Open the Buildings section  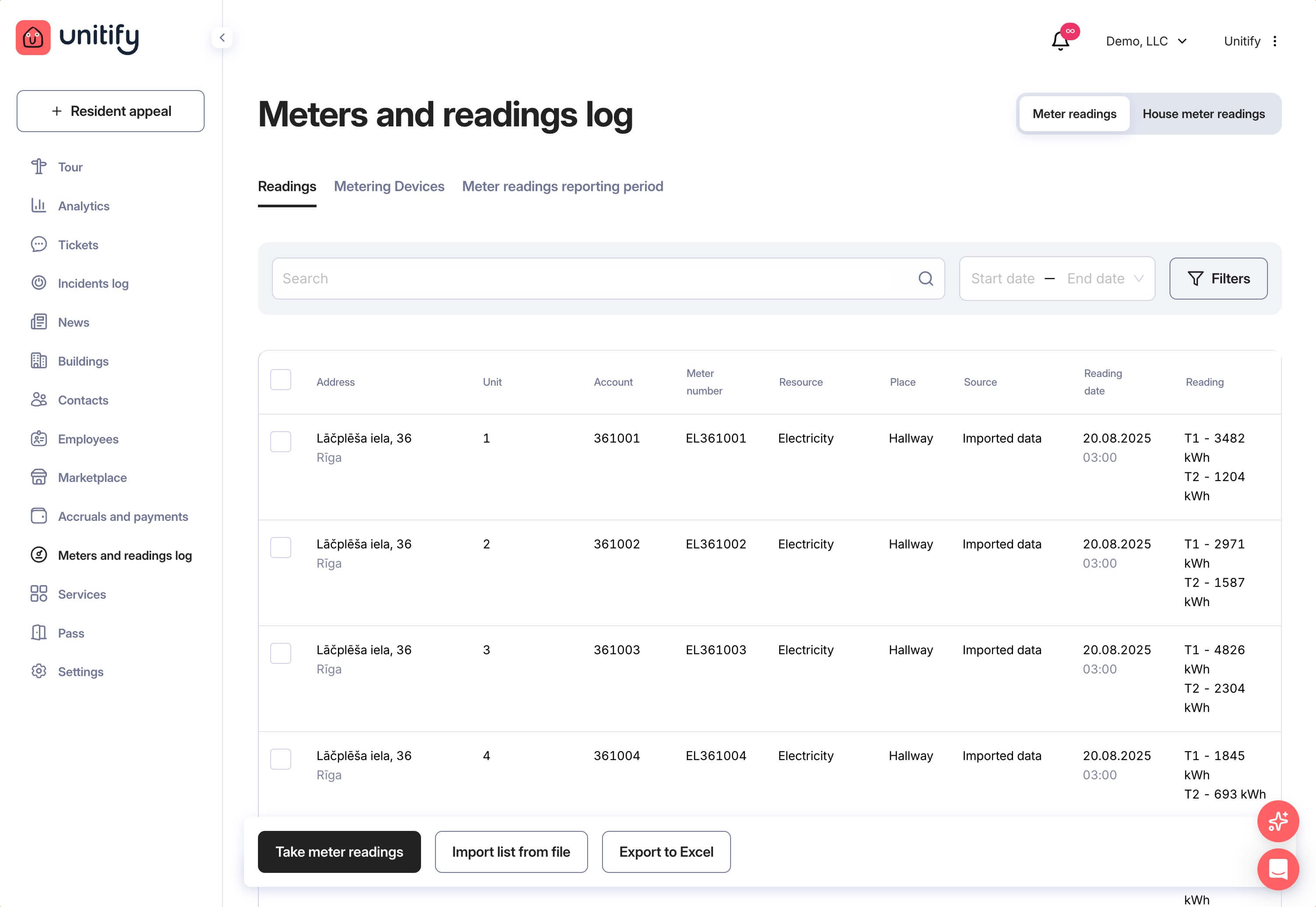pos(83,361)
